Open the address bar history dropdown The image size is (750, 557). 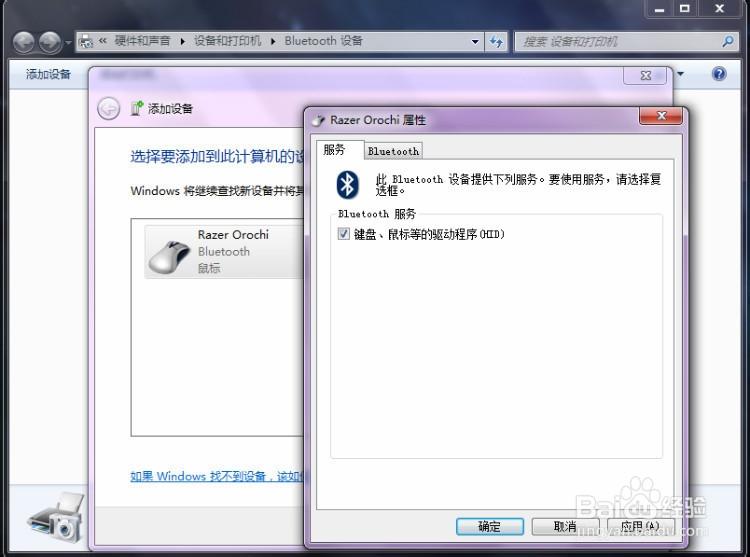475,42
